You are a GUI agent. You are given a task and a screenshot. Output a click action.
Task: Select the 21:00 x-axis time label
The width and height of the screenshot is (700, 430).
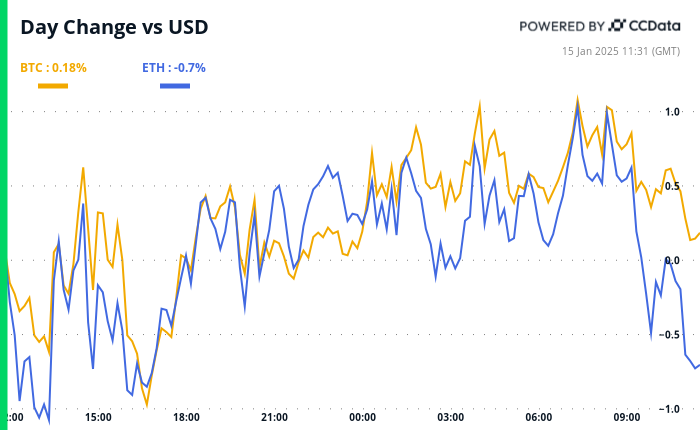(274, 417)
